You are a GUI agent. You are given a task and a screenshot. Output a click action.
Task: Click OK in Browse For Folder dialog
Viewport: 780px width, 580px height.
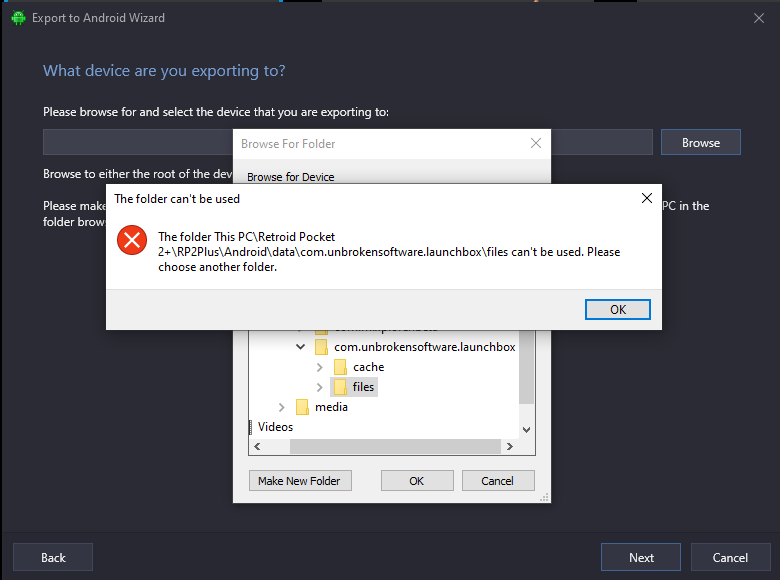pyautogui.click(x=417, y=481)
